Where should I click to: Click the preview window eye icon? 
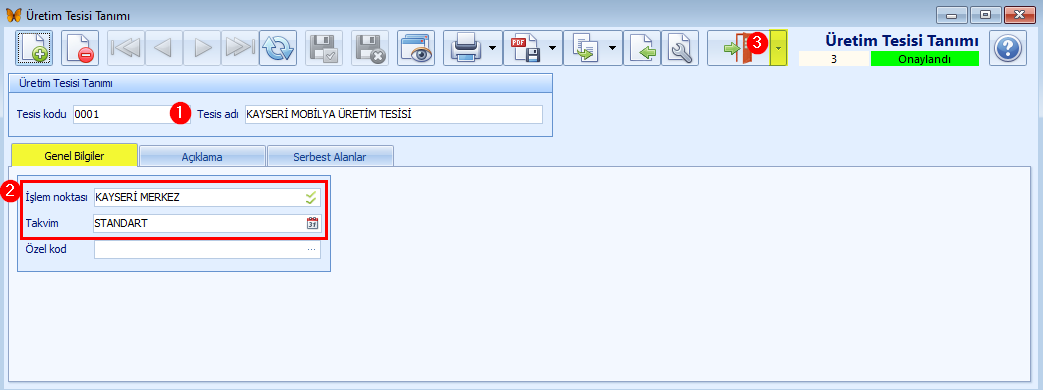(x=416, y=48)
